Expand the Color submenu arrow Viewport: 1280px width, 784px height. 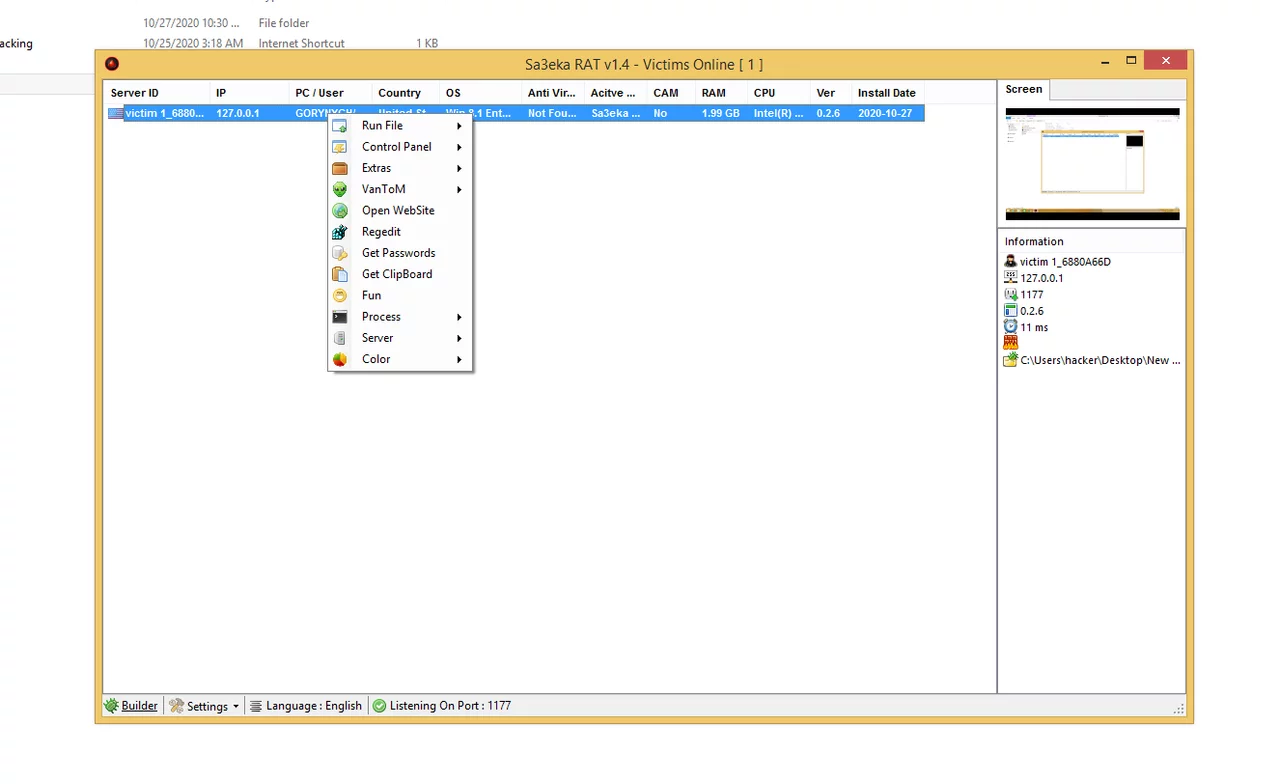459,359
